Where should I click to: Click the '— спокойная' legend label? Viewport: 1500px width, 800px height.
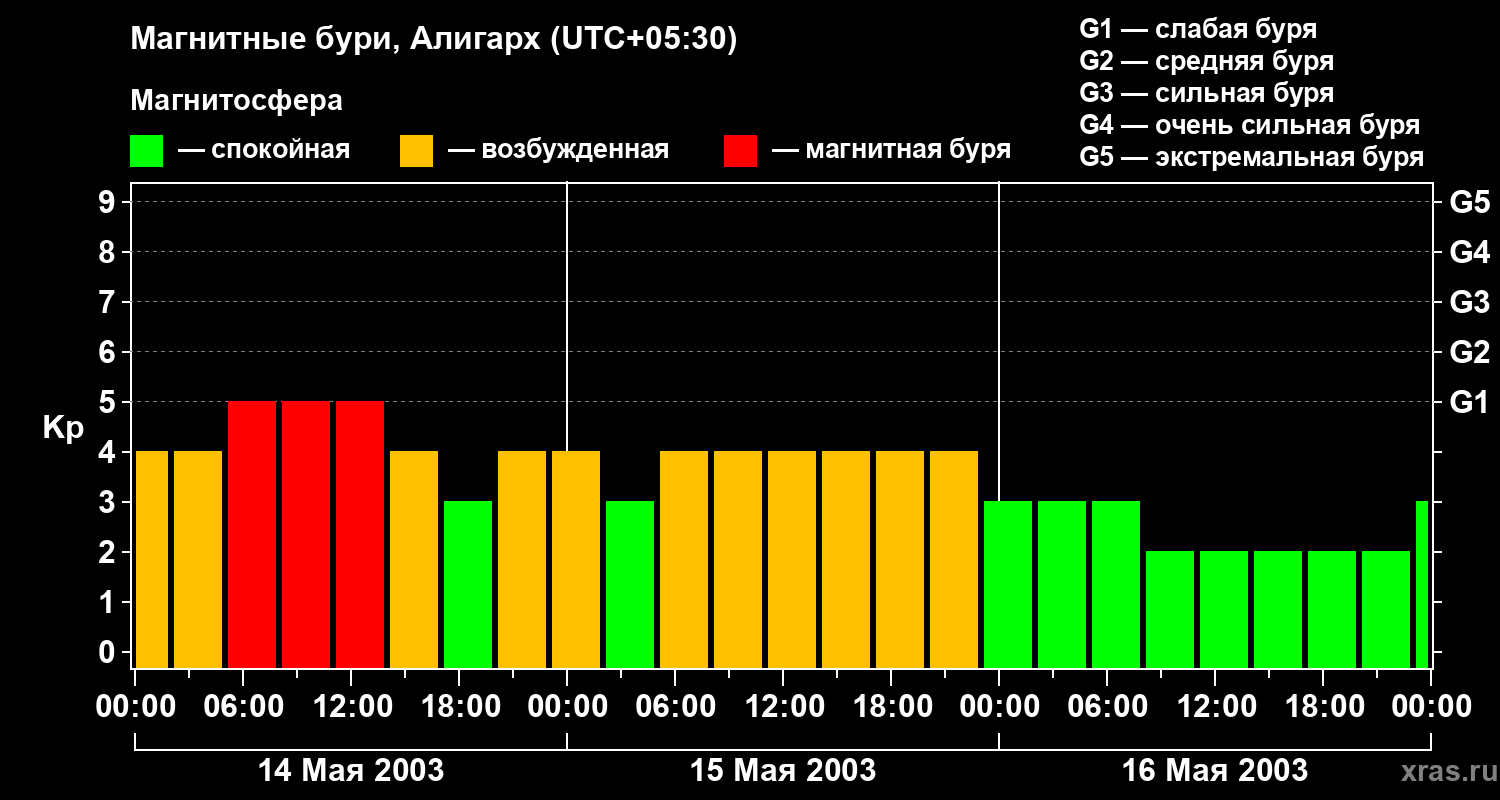point(264,151)
